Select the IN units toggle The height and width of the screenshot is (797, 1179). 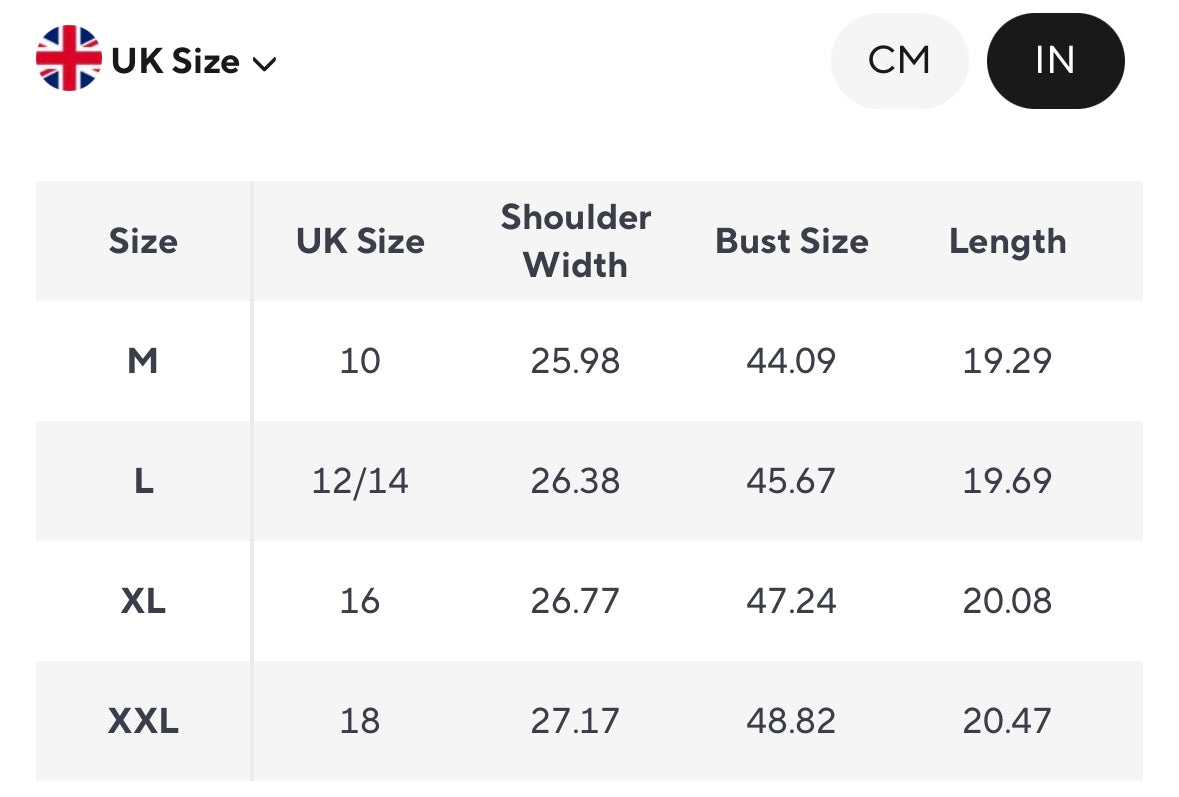pos(1055,60)
